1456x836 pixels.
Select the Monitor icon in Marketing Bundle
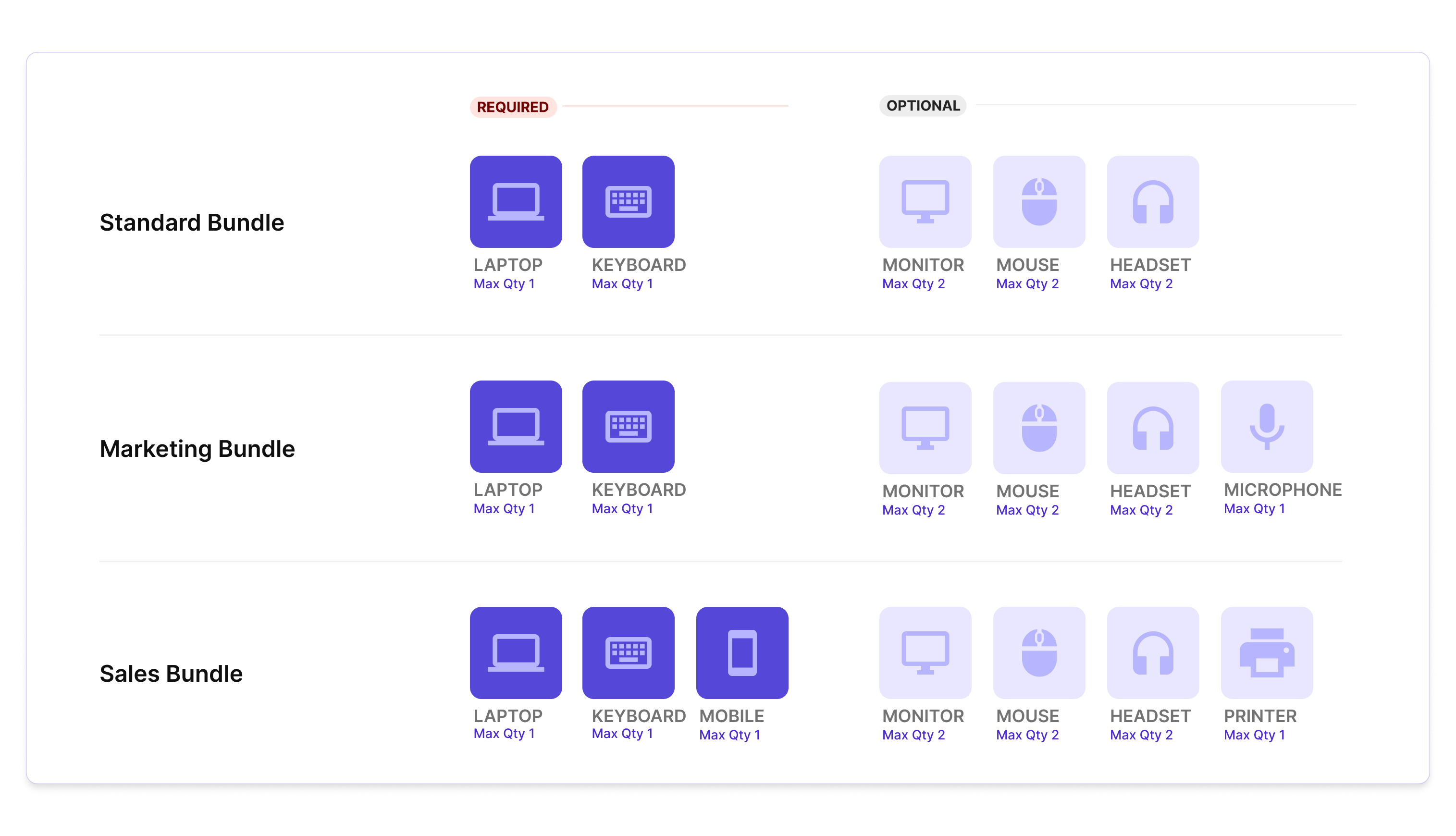pos(925,428)
